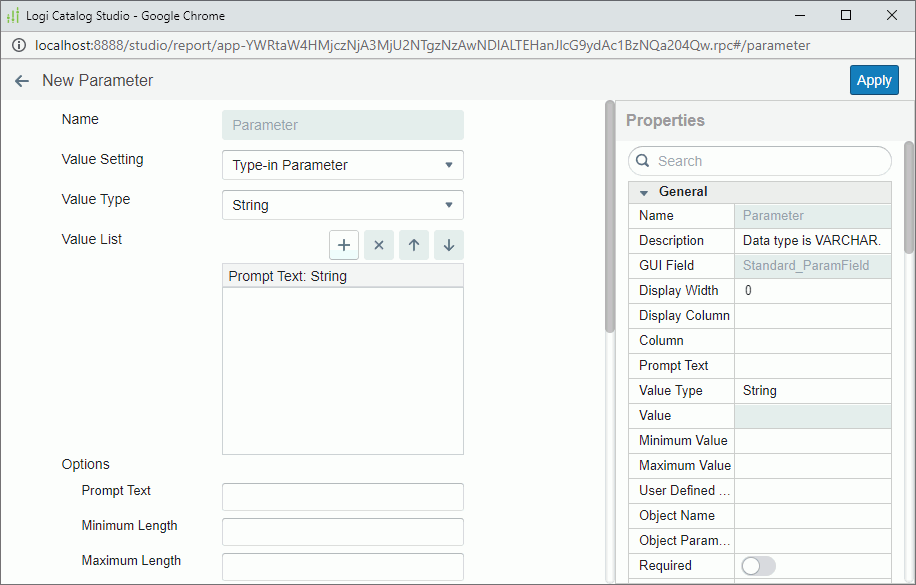
Task: Select the move down arrow icon
Action: (x=448, y=244)
